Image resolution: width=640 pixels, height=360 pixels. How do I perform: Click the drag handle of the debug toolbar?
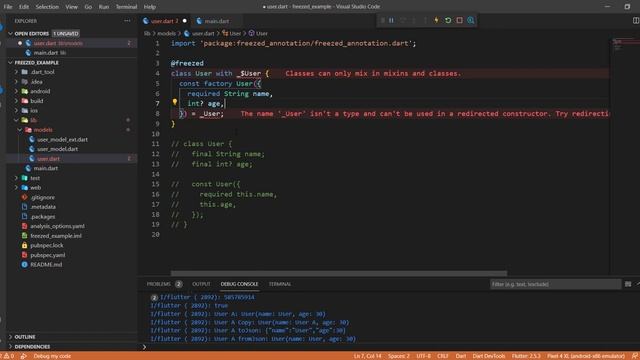click(382, 20)
